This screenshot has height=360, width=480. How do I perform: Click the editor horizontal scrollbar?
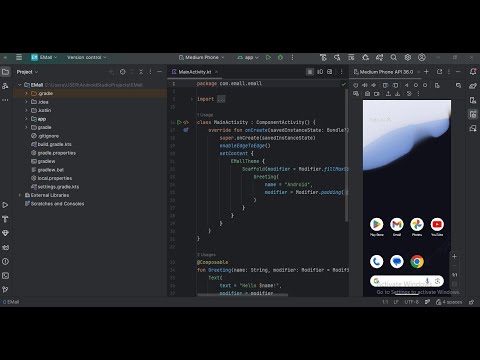coord(242,295)
